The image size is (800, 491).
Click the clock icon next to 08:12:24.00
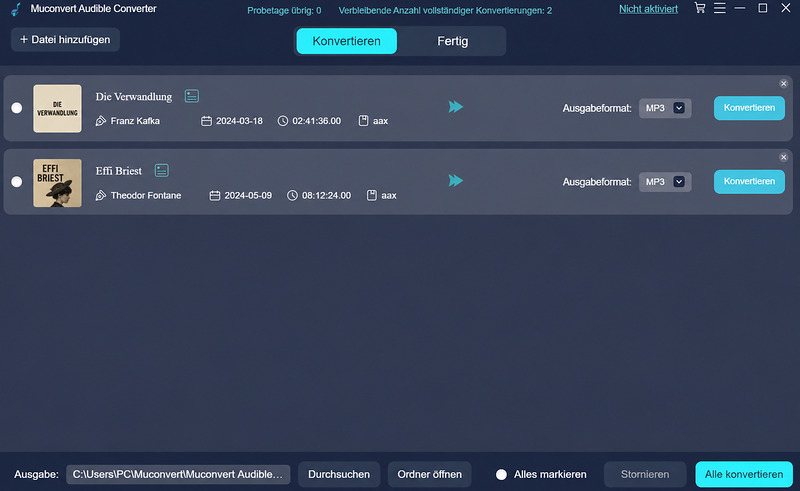point(292,195)
